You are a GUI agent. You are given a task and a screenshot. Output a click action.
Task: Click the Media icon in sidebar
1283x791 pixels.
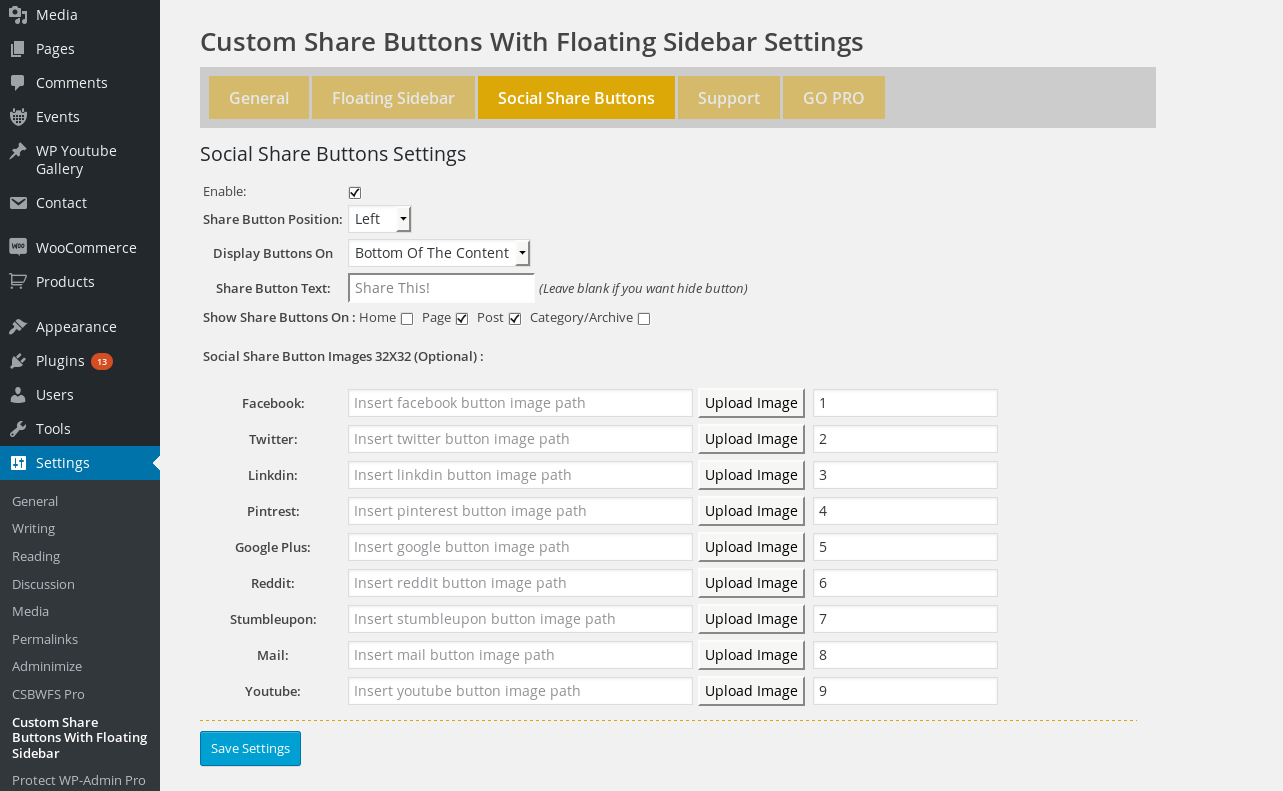click(x=18, y=15)
